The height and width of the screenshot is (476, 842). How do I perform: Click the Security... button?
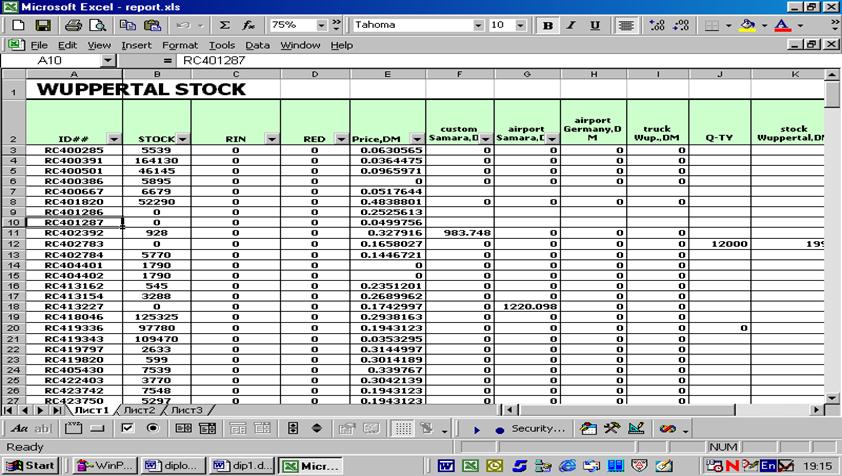click(538, 429)
